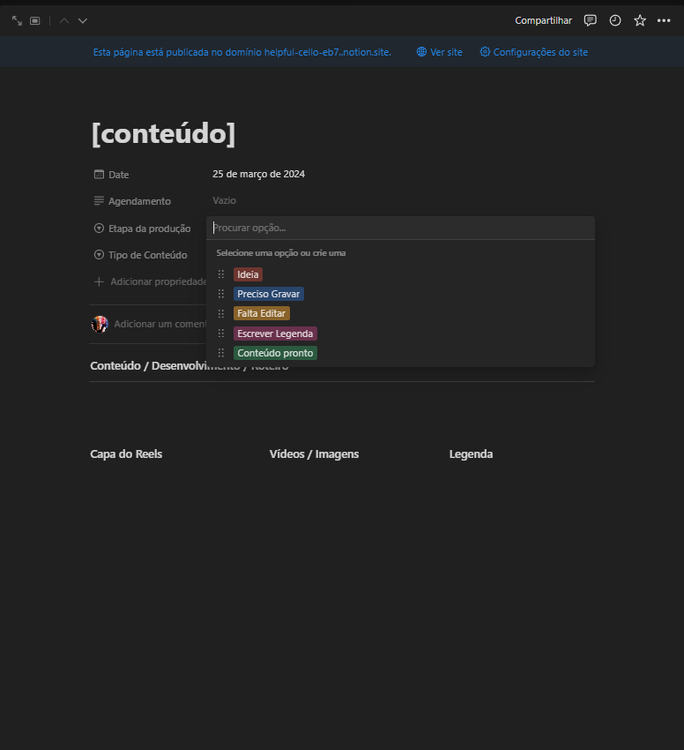Click the expand to full page icon
This screenshot has height=750, width=684.
click(17, 21)
